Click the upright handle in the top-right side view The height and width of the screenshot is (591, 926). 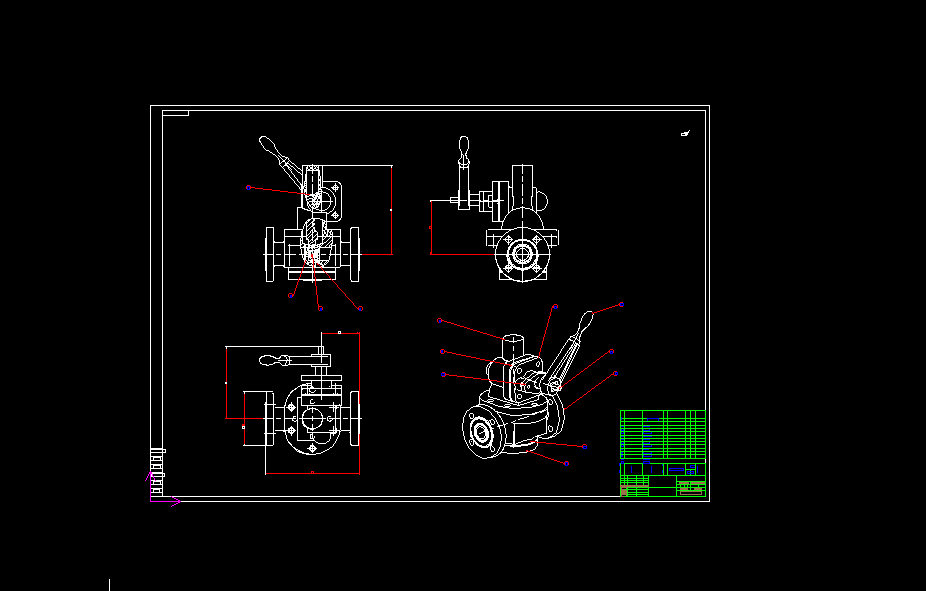463,150
